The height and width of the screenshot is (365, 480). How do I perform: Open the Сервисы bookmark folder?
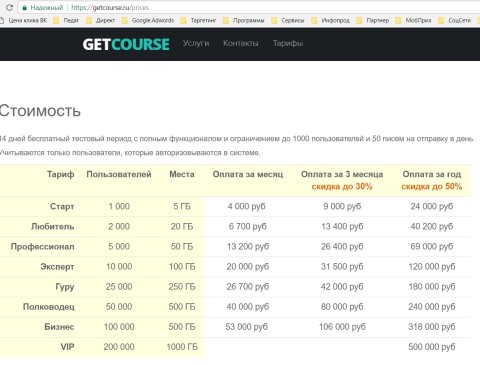point(288,20)
